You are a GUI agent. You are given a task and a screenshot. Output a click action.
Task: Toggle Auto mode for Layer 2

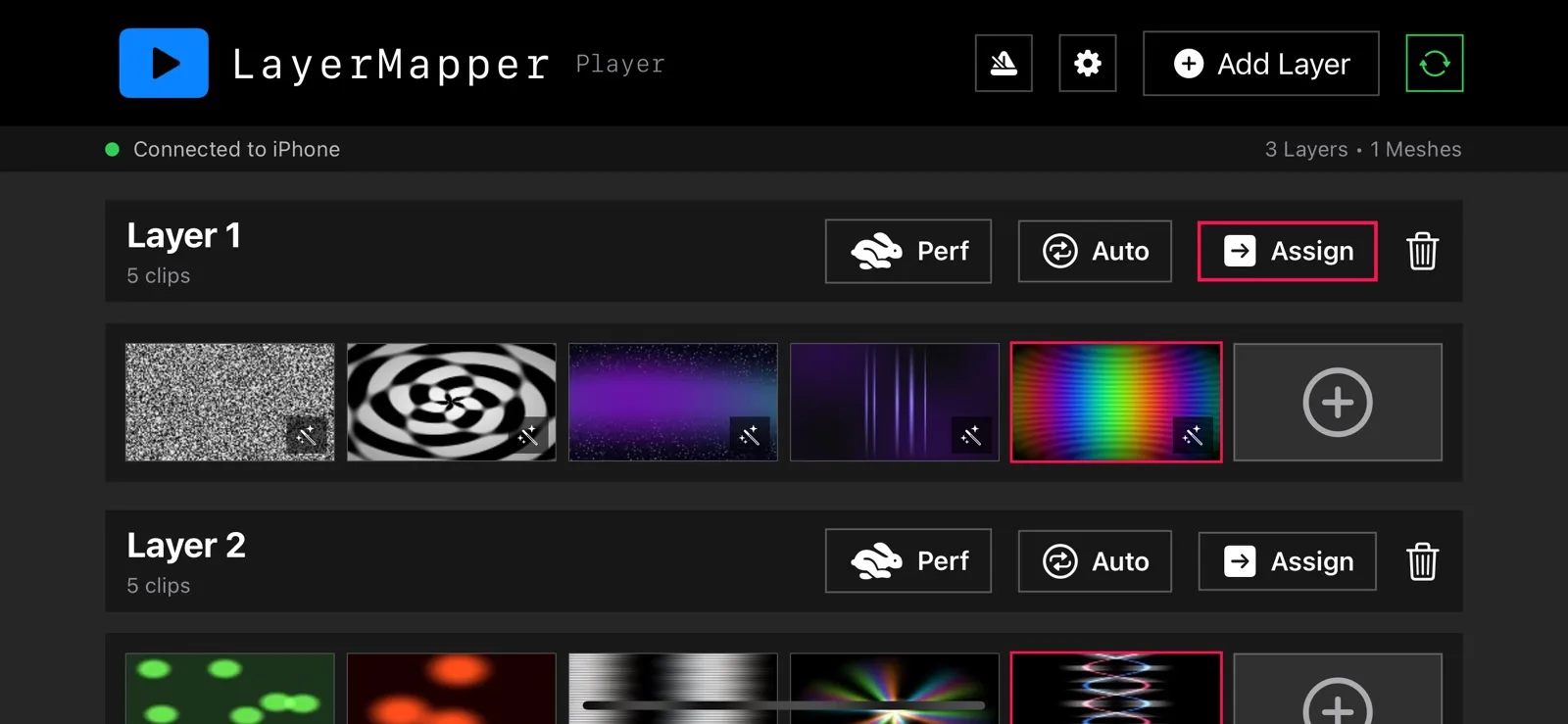[x=1095, y=561]
